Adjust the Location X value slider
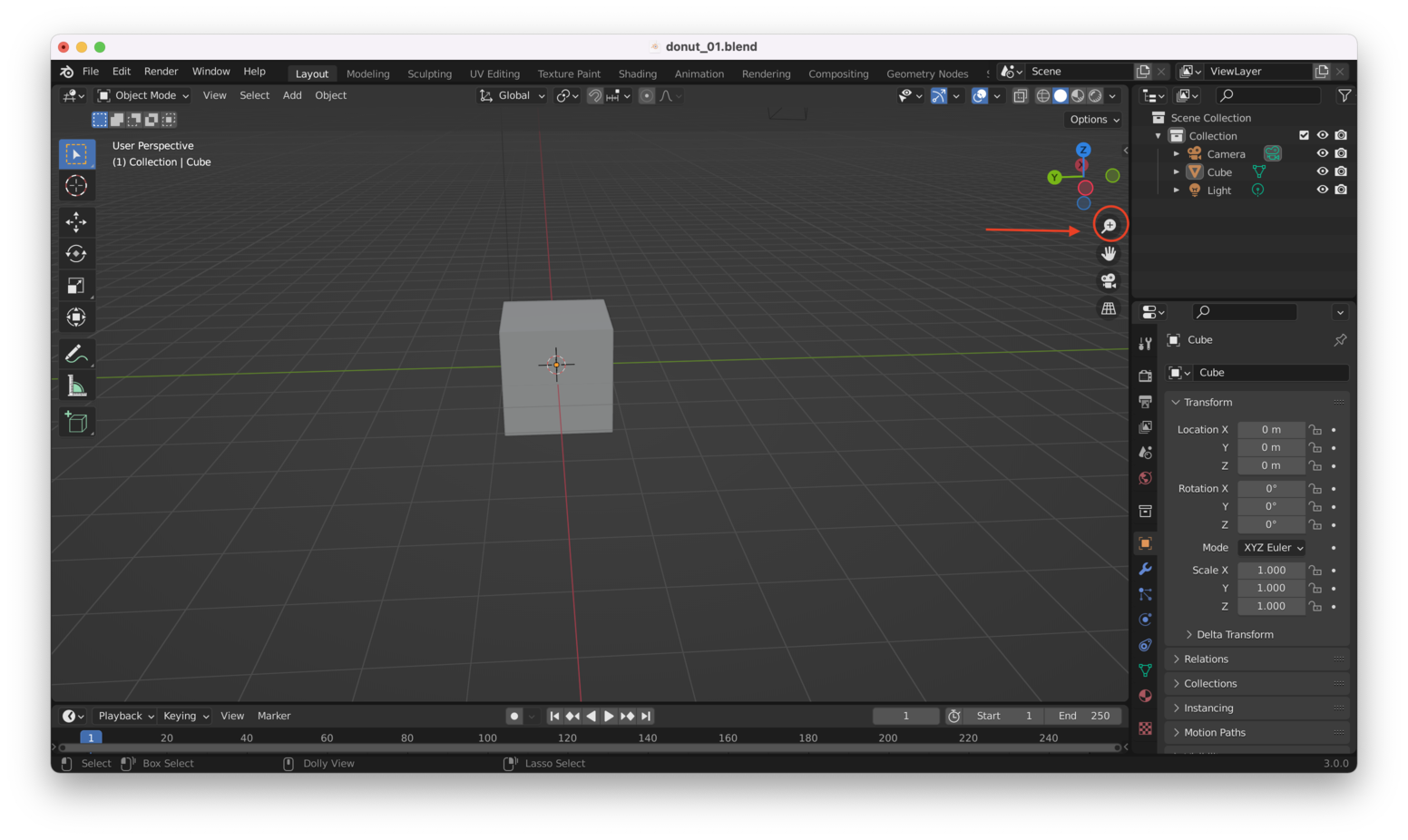 pyautogui.click(x=1270, y=429)
